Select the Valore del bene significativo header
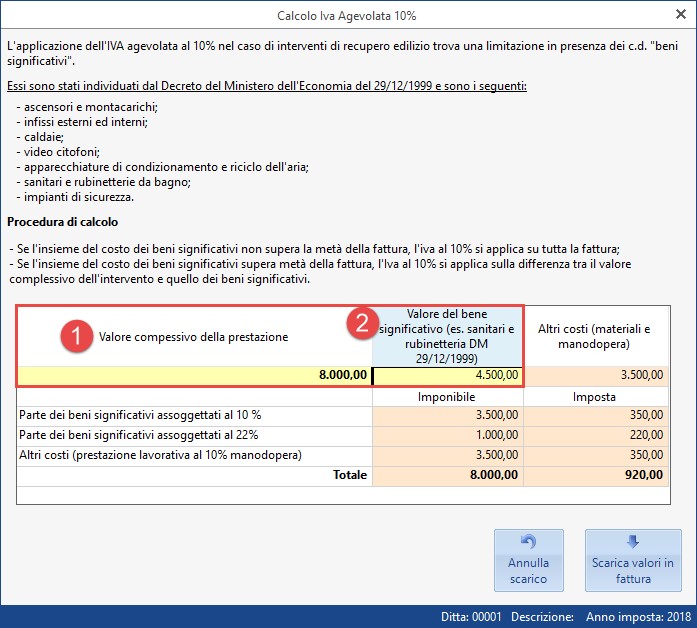 pyautogui.click(x=447, y=336)
